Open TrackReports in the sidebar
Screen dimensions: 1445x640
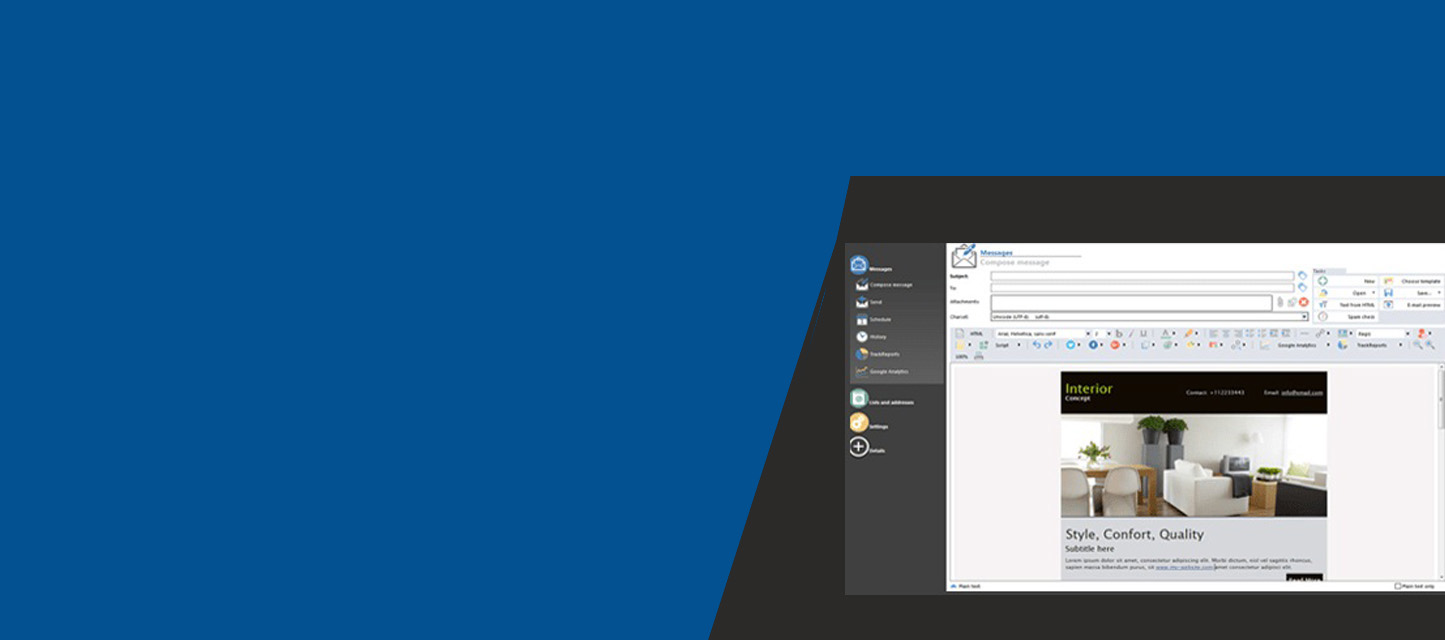click(877, 354)
